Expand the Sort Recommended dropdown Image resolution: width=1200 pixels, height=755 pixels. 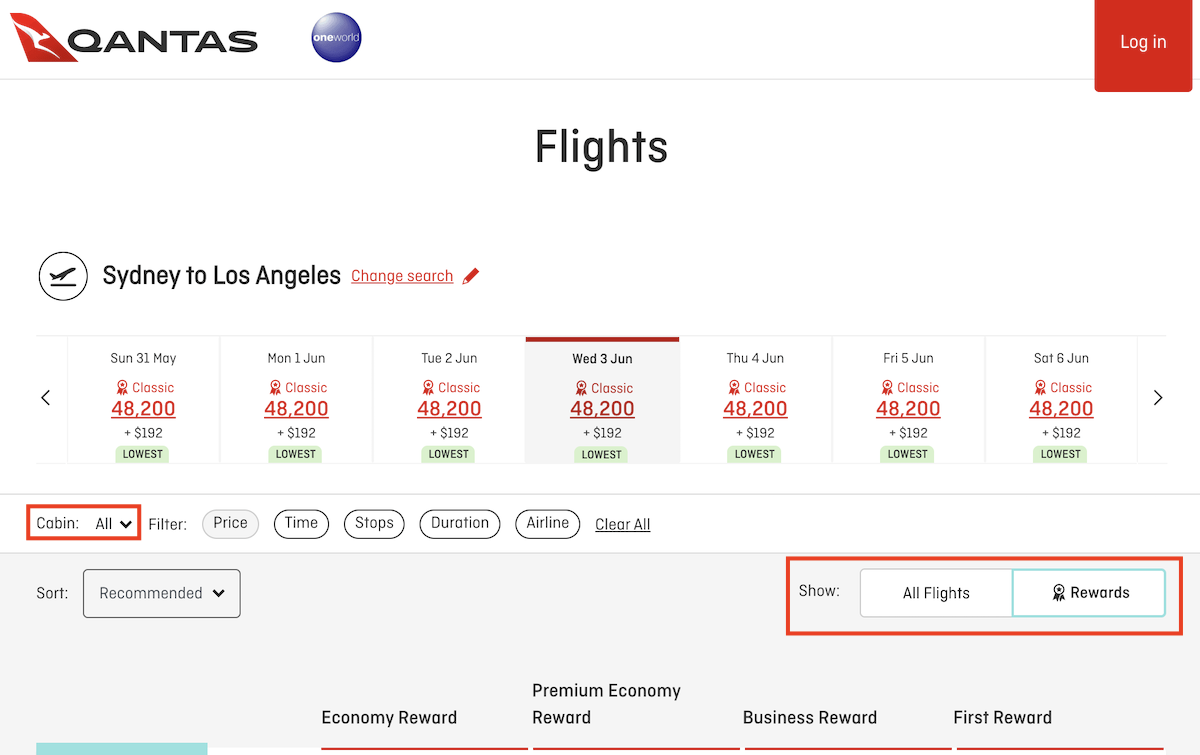pos(162,593)
